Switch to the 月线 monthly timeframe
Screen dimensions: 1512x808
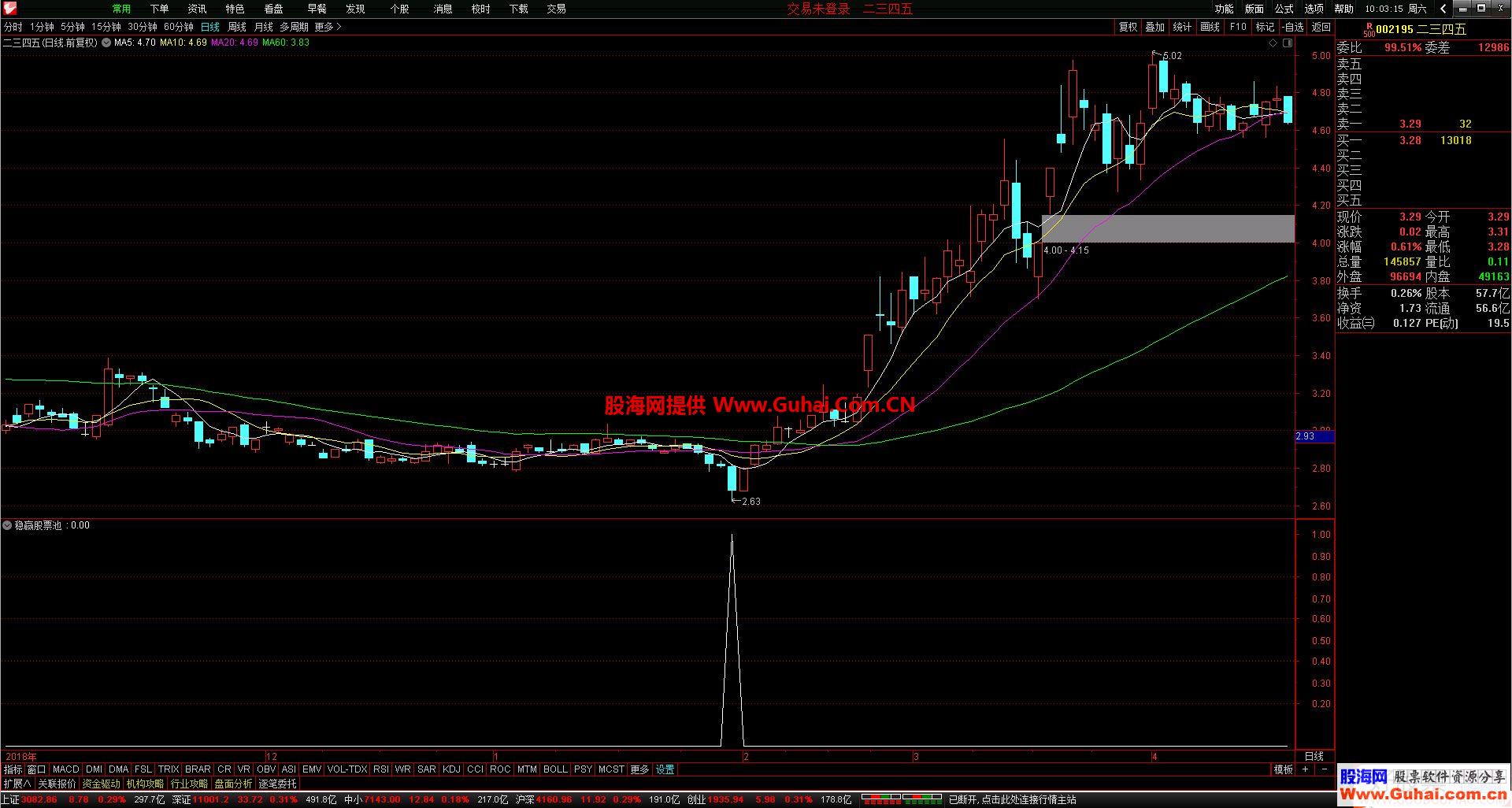coord(263,27)
